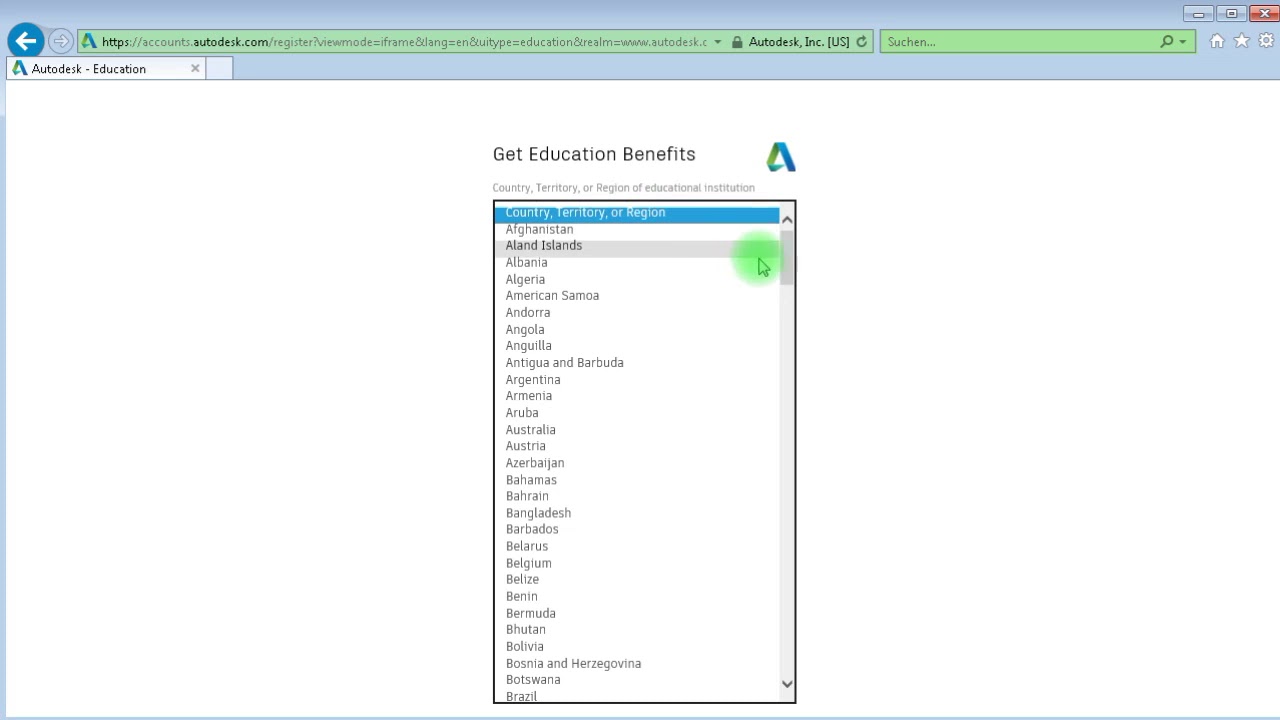The image size is (1280, 720).
Task: Select Albania in the country list
Action: (x=636, y=262)
